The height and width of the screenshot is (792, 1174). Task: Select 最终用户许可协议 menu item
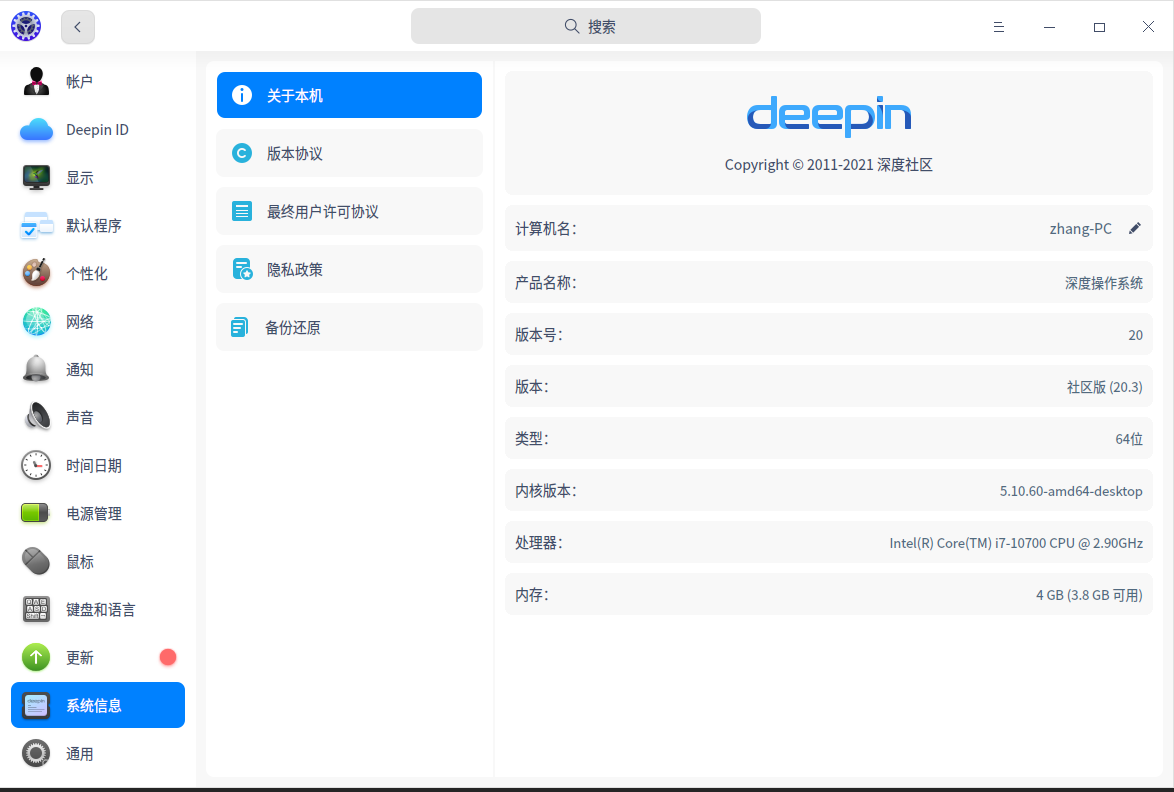349,211
